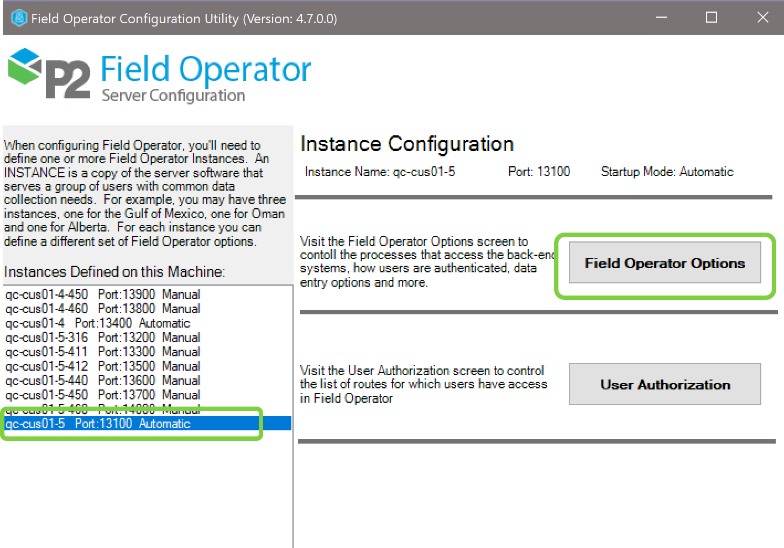Click the Instance Configuration heading
The image size is (784, 548).
click(x=407, y=144)
